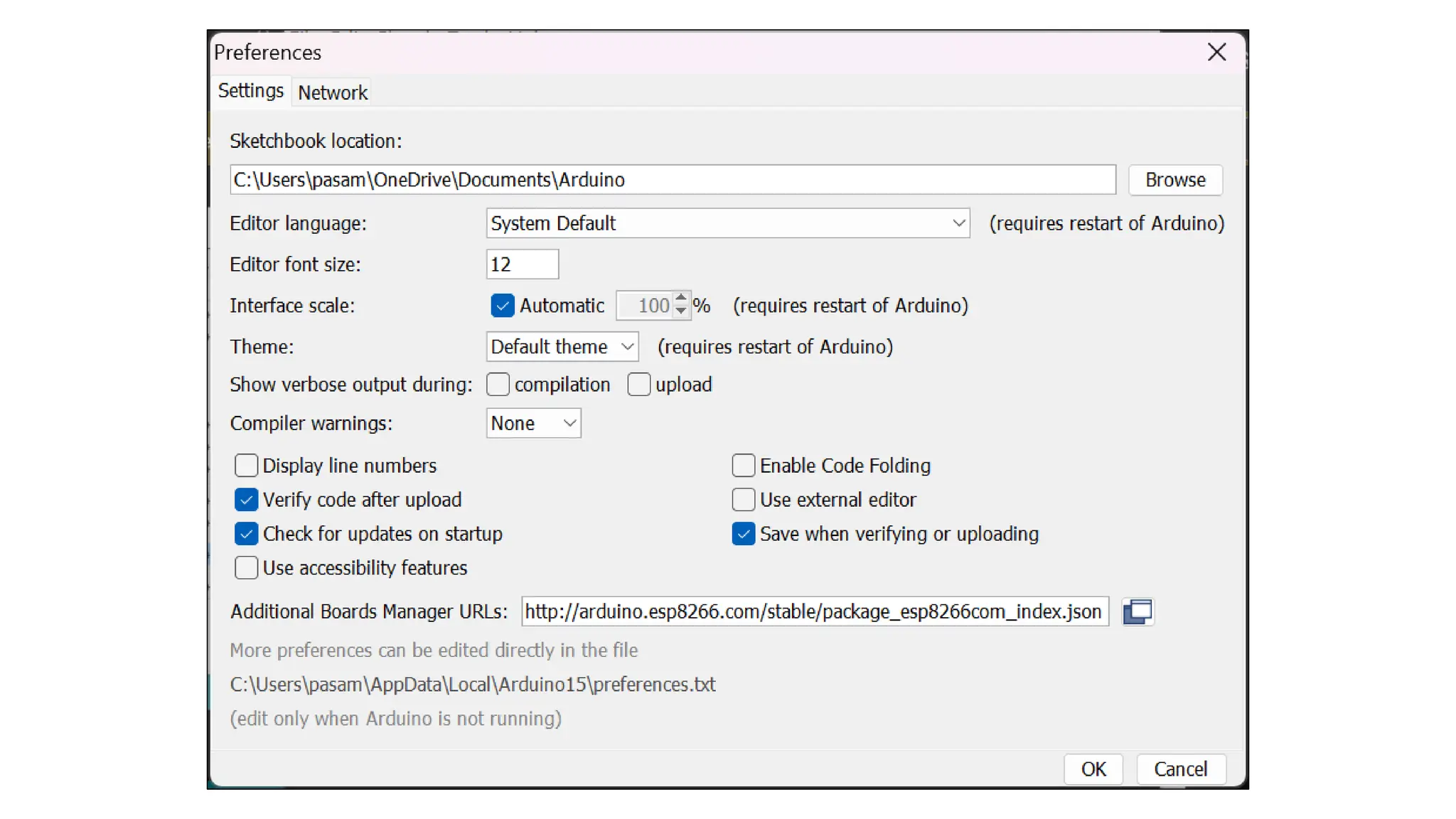Select the Settings tab
Screen dimensions: 1456x819
250,91
